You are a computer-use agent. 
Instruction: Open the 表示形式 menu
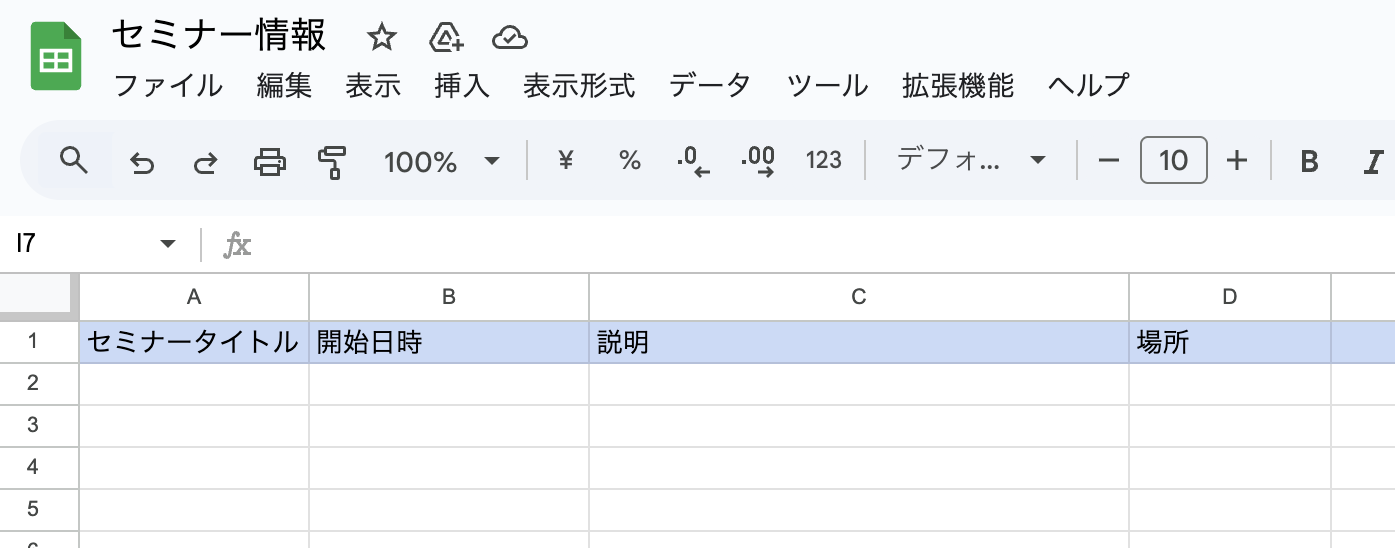pos(579,86)
